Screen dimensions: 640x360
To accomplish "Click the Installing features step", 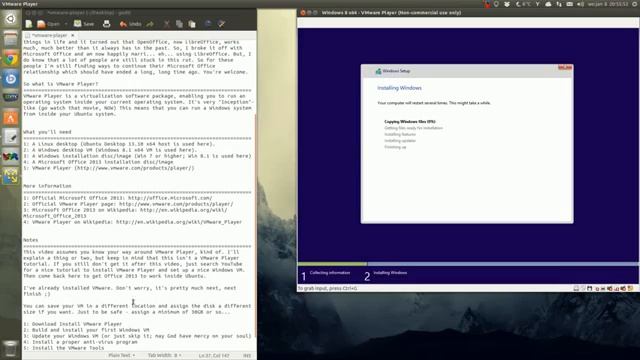I will pyautogui.click(x=400, y=134).
